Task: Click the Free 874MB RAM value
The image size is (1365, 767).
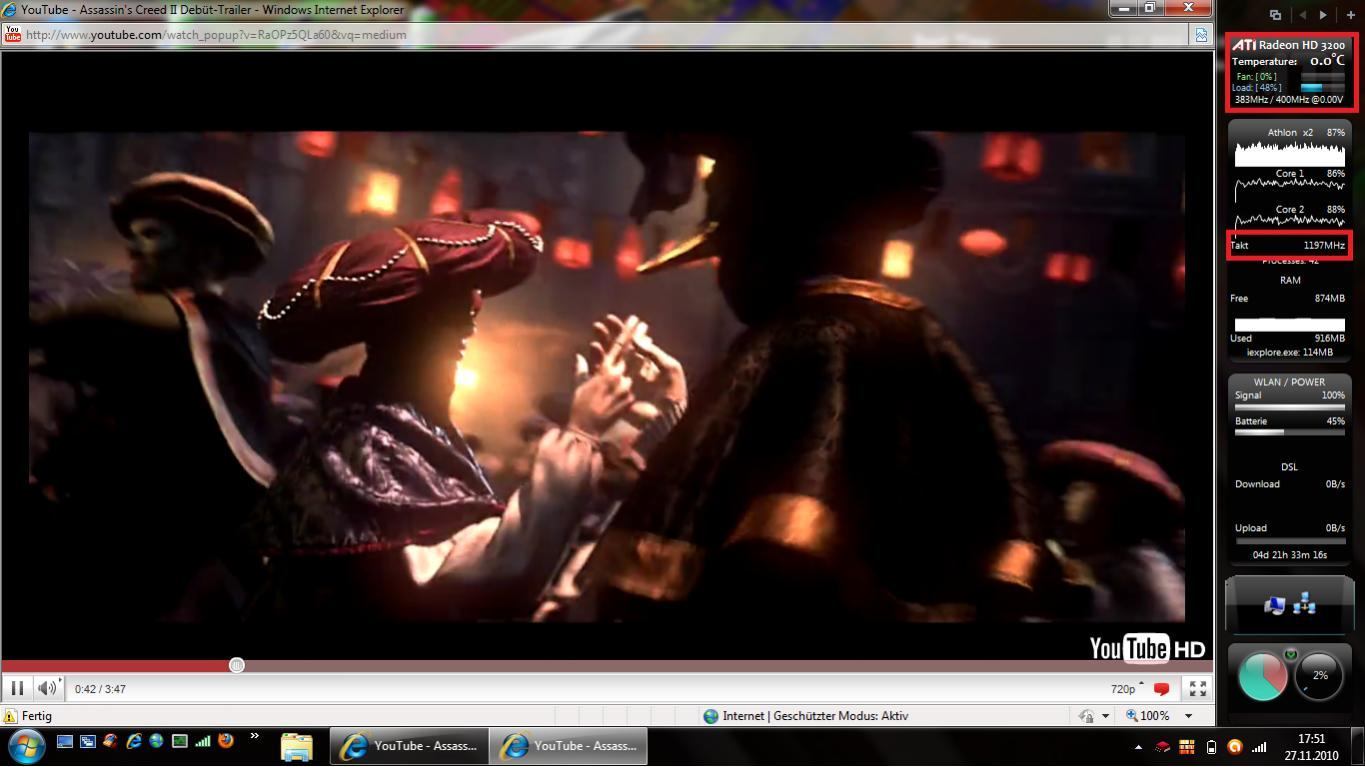Action: (1329, 298)
